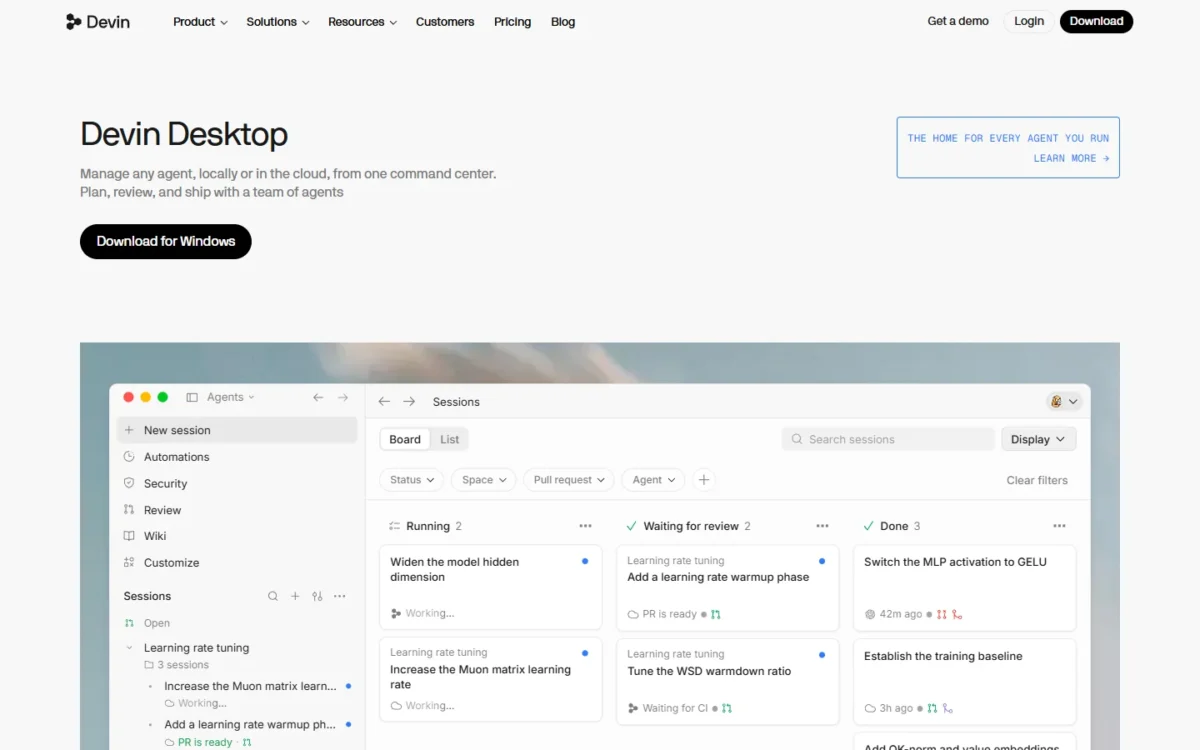Click the sidebar back arrow next to Agents

pos(318,397)
